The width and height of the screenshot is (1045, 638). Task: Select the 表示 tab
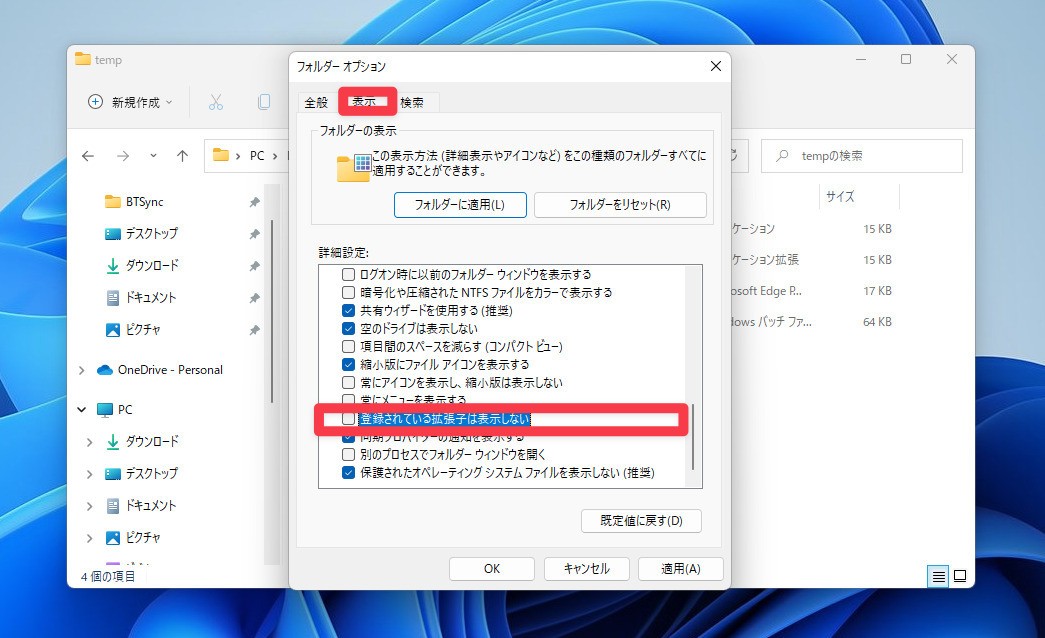click(364, 101)
